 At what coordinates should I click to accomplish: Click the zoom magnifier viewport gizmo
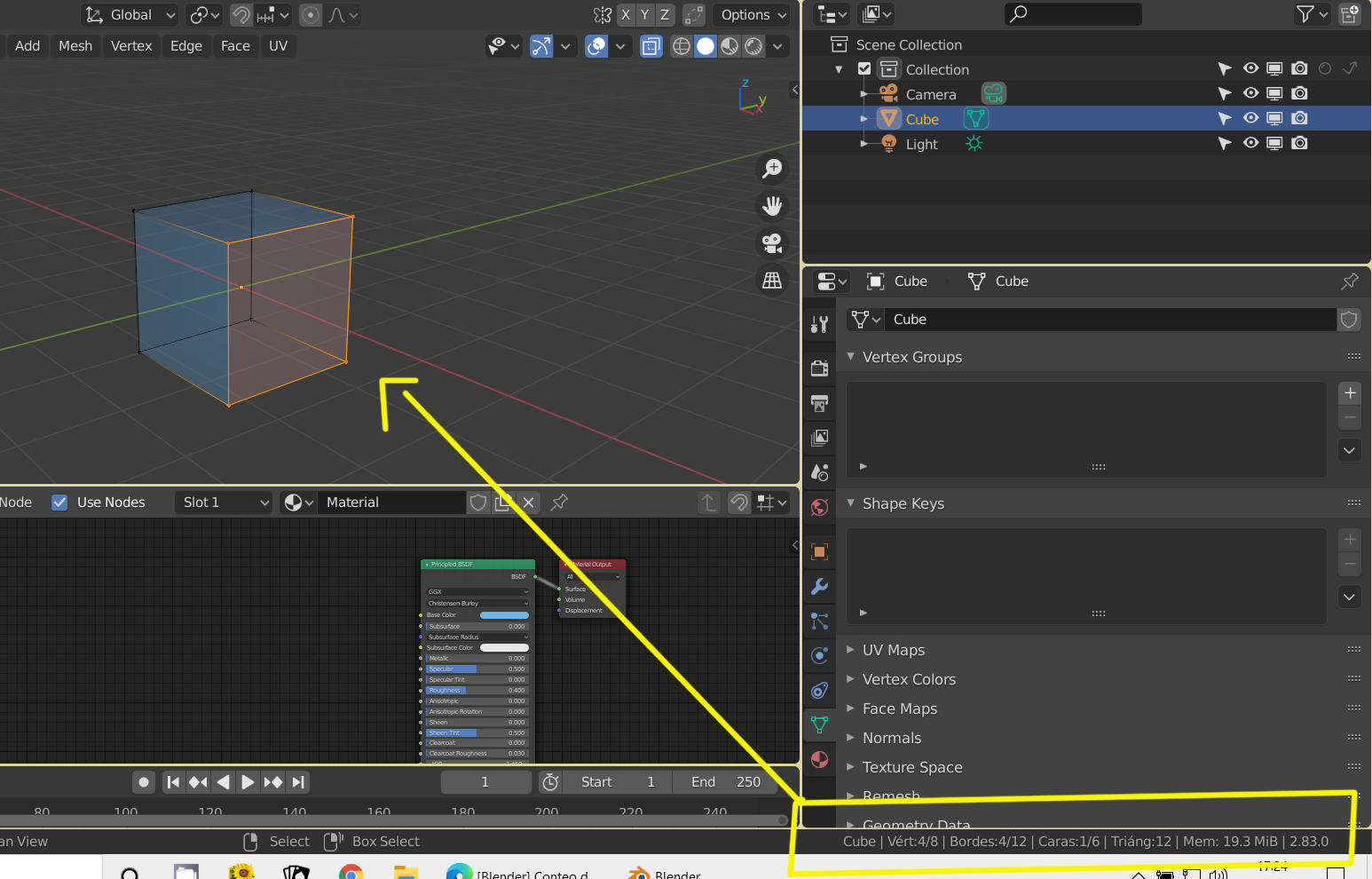point(773,168)
